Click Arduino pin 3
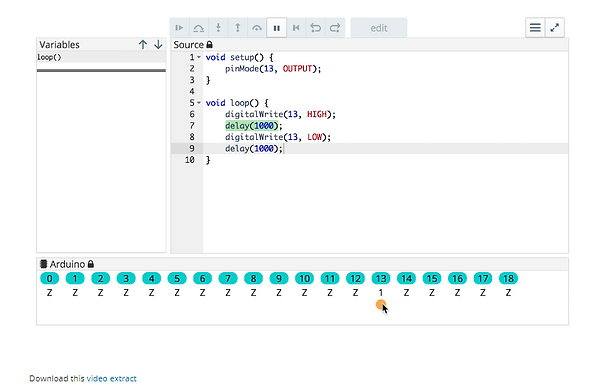The image size is (600, 390). coord(126,278)
